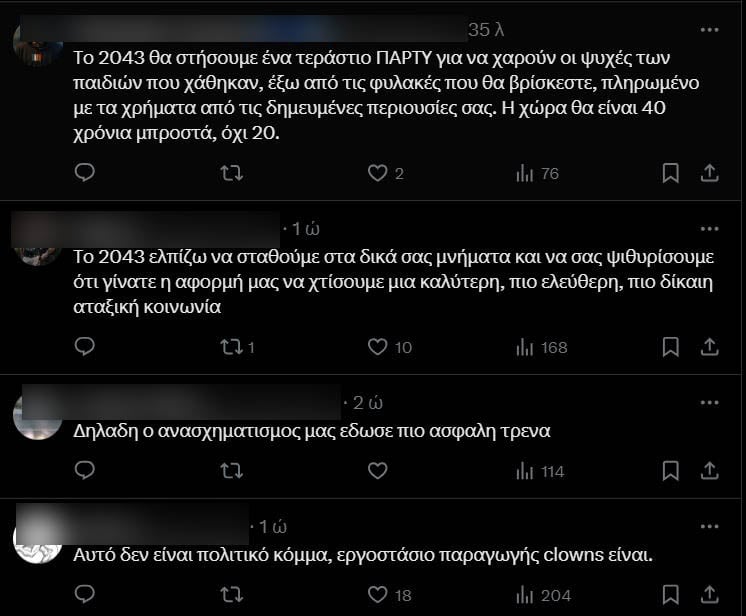
Task: View analytics showing 168 views
Action: pos(542,347)
